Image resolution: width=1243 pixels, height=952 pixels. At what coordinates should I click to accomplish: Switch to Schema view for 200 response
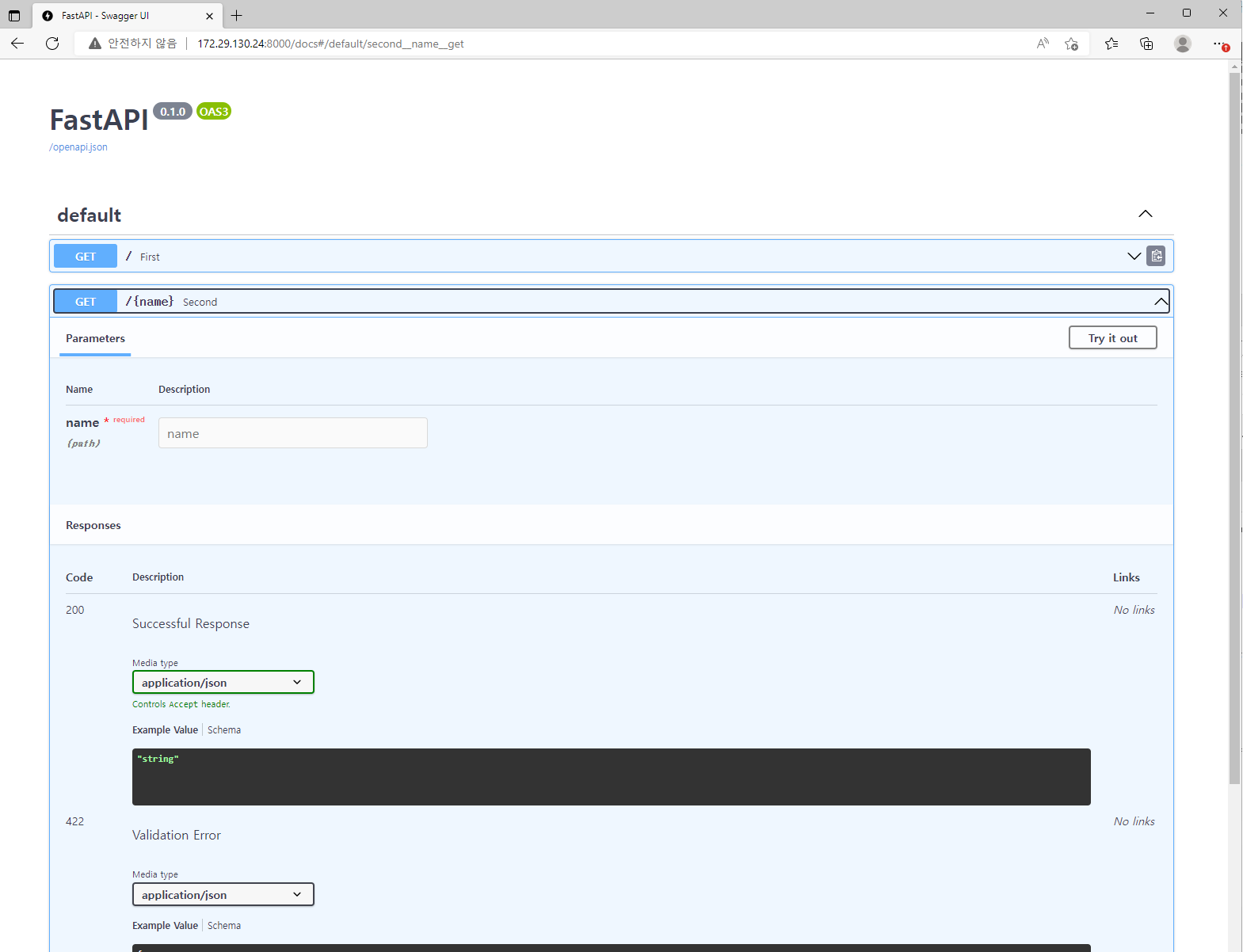pyautogui.click(x=224, y=730)
